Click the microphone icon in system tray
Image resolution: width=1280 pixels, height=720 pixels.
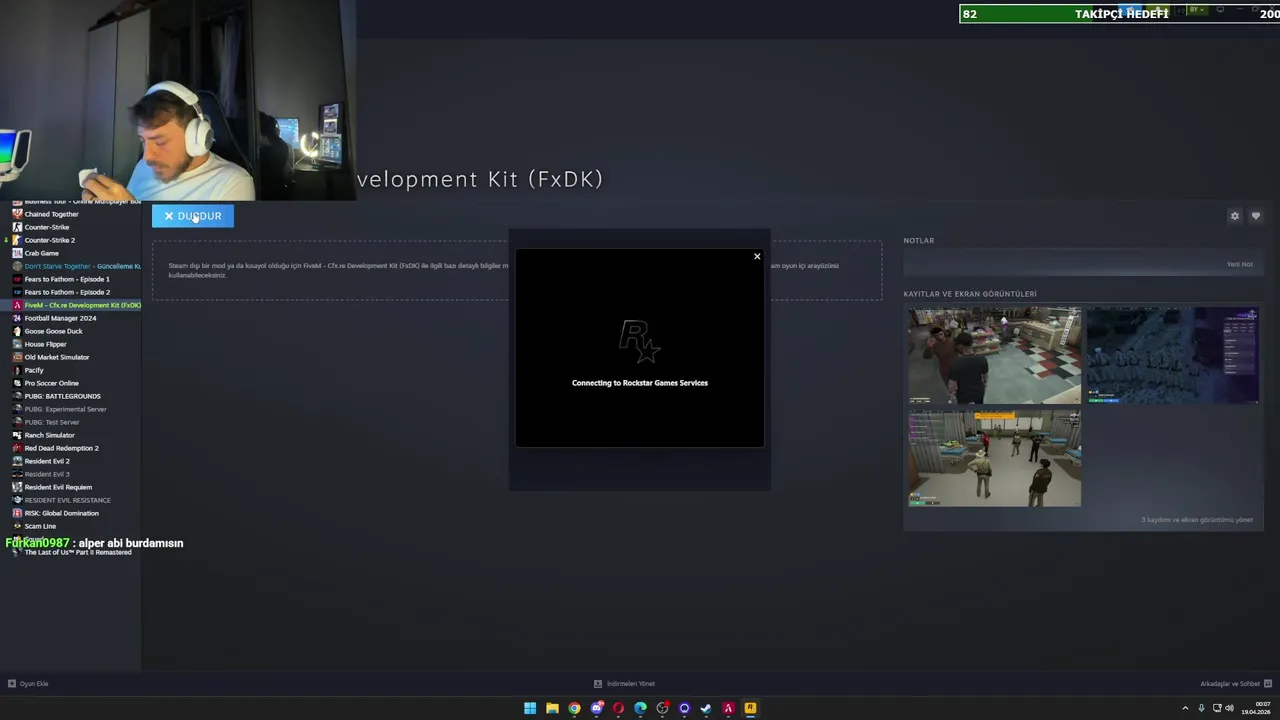tap(1201, 708)
